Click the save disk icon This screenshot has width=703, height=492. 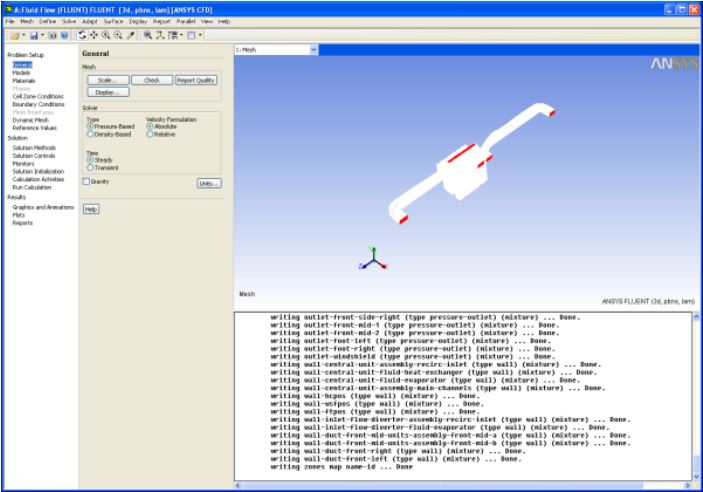33,35
